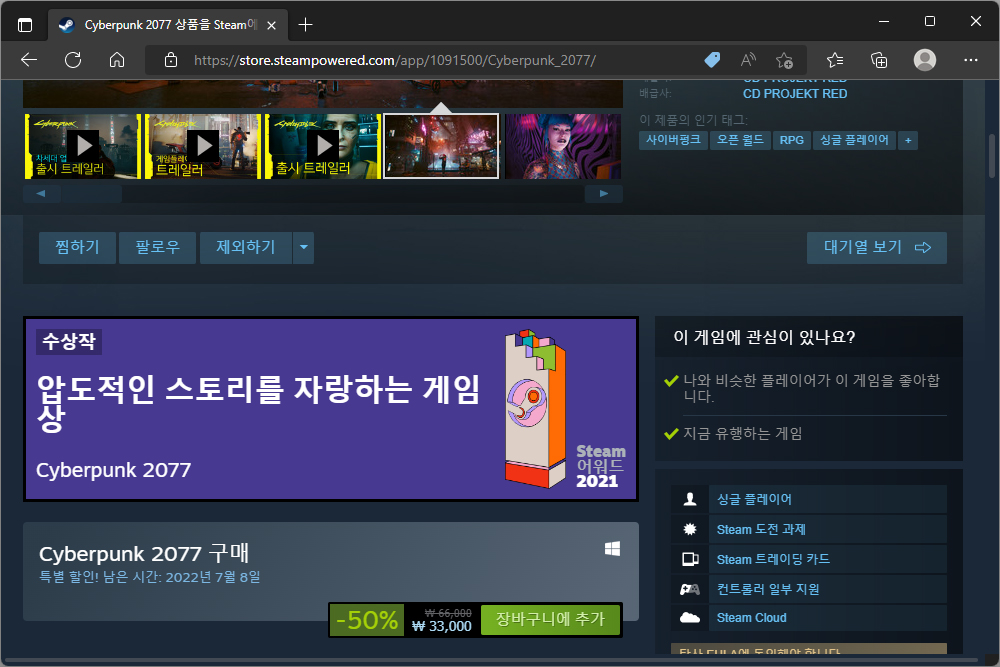The height and width of the screenshot is (667, 1000).
Task: Go to browser home page
Action: (117, 60)
